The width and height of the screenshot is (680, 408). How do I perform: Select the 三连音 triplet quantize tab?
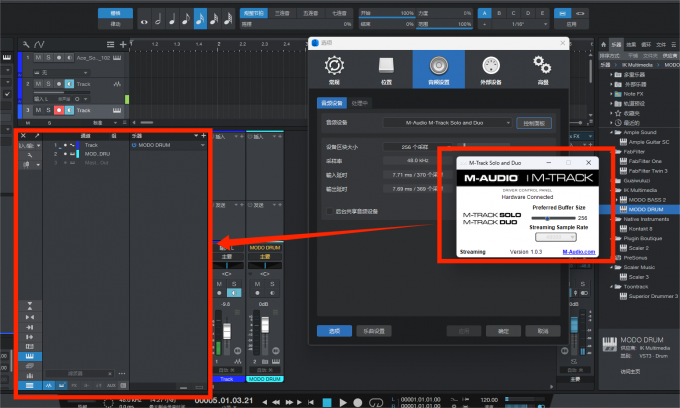282,13
